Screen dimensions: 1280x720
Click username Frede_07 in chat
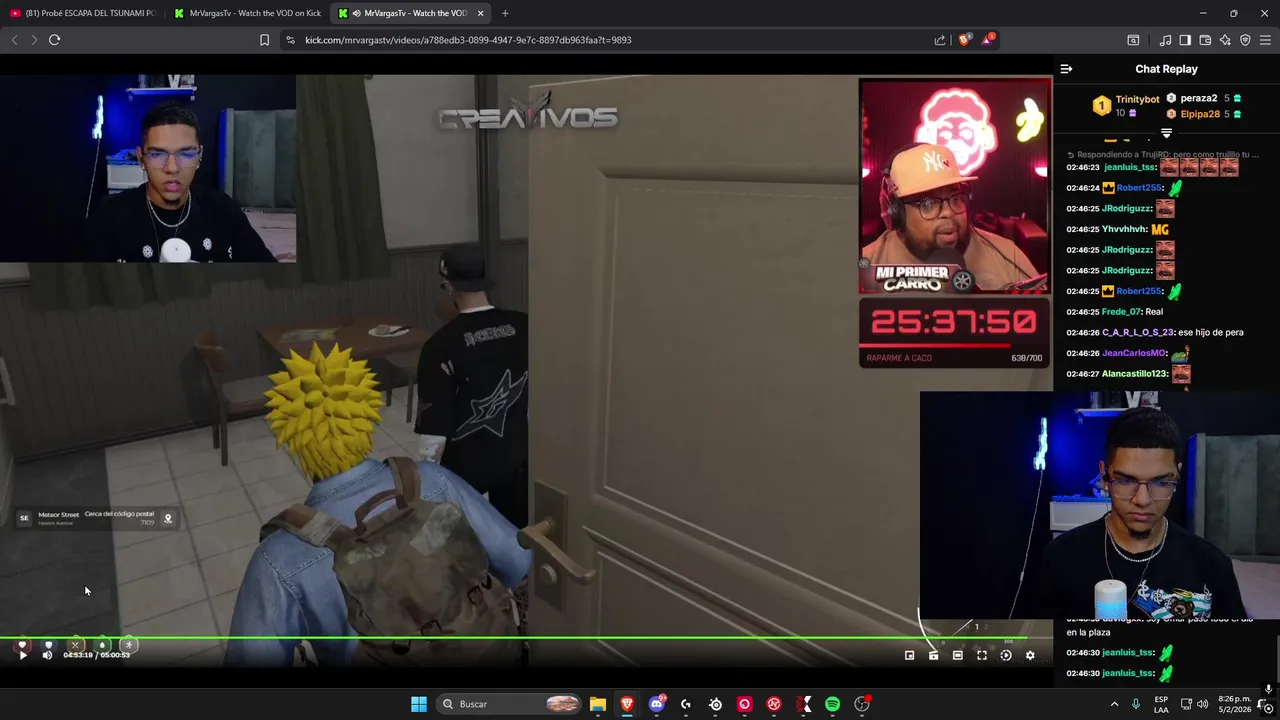1121,312
